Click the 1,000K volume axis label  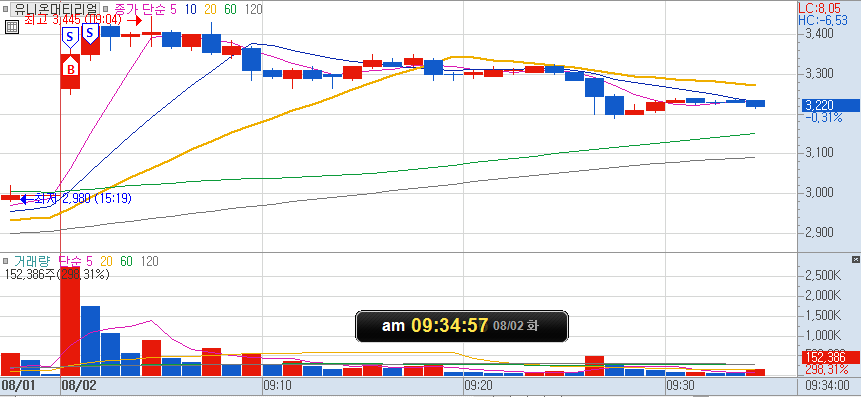pos(822,336)
